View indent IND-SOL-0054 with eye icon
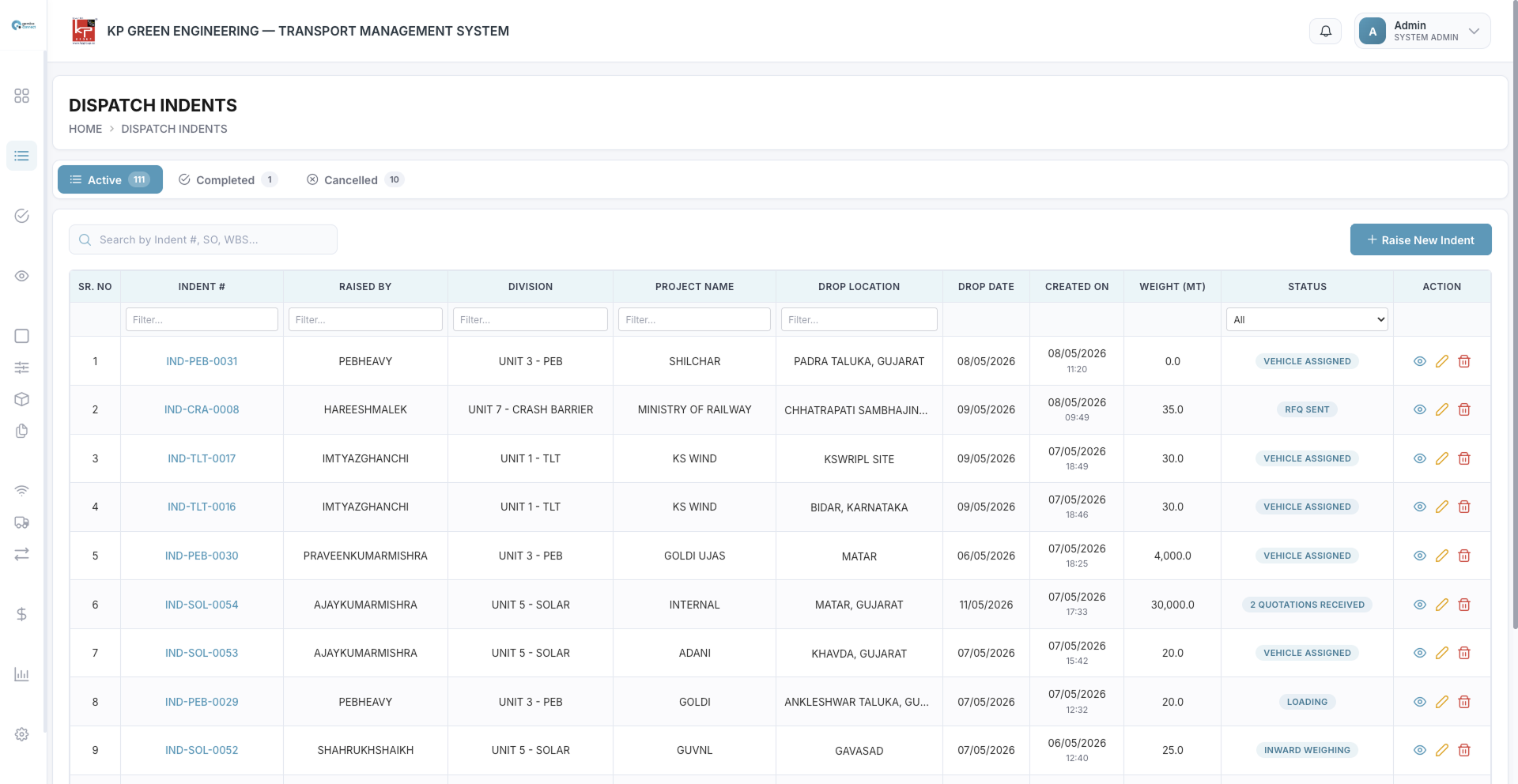This screenshot has width=1518, height=784. [1420, 605]
